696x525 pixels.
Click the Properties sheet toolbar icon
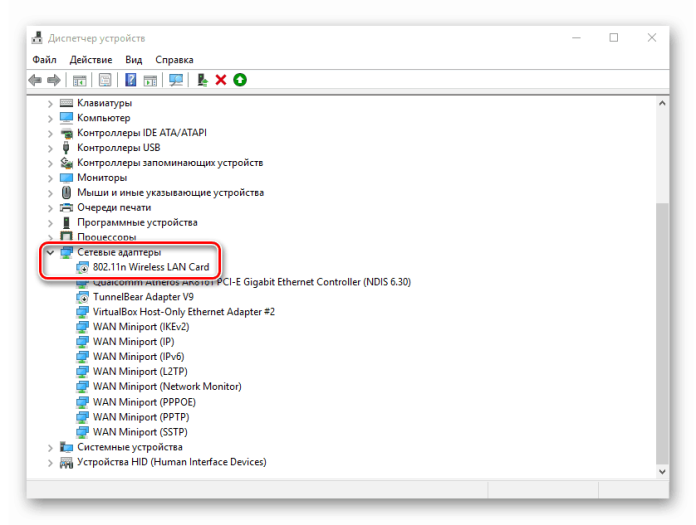click(x=104, y=80)
